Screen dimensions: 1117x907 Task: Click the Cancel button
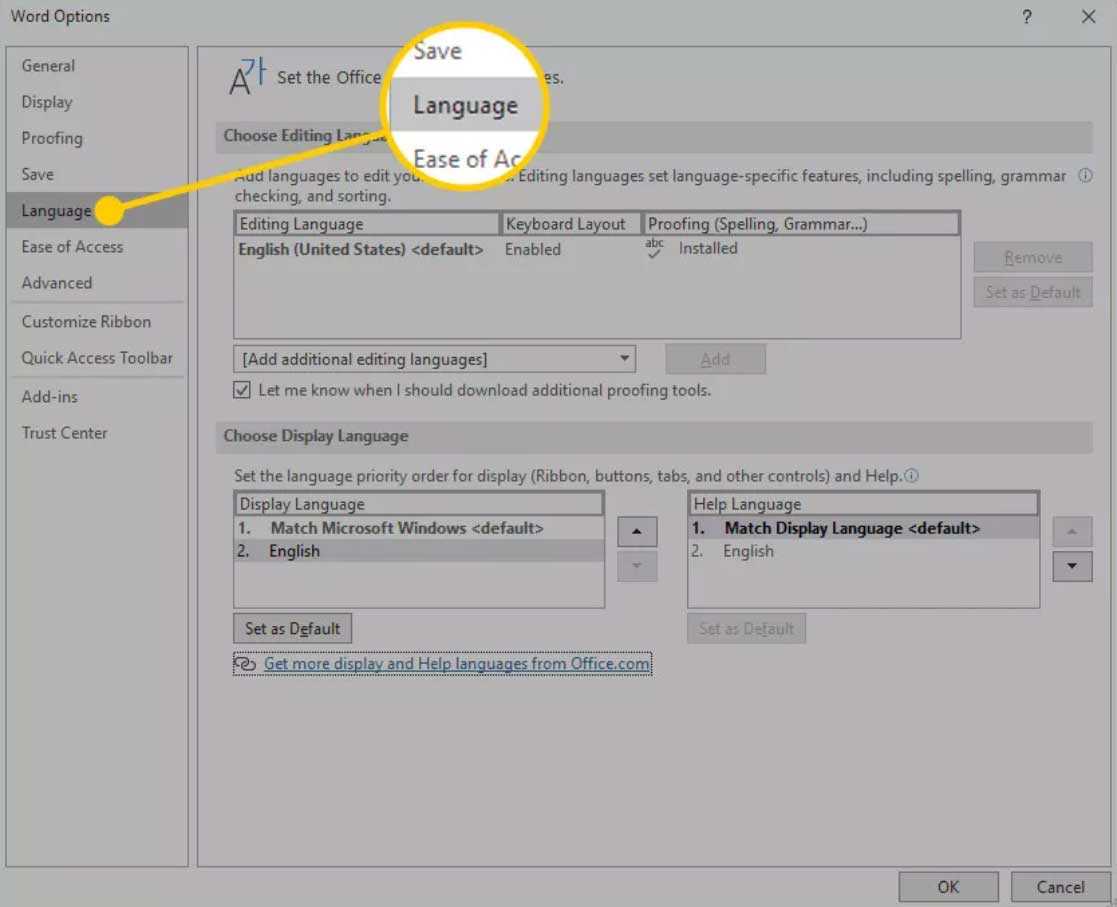tap(1060, 887)
